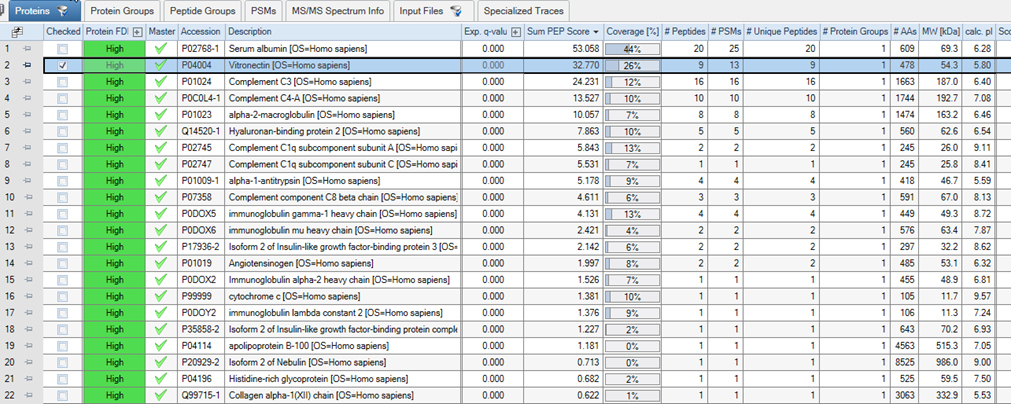Click the pin icon on row 1

(x=27, y=48)
